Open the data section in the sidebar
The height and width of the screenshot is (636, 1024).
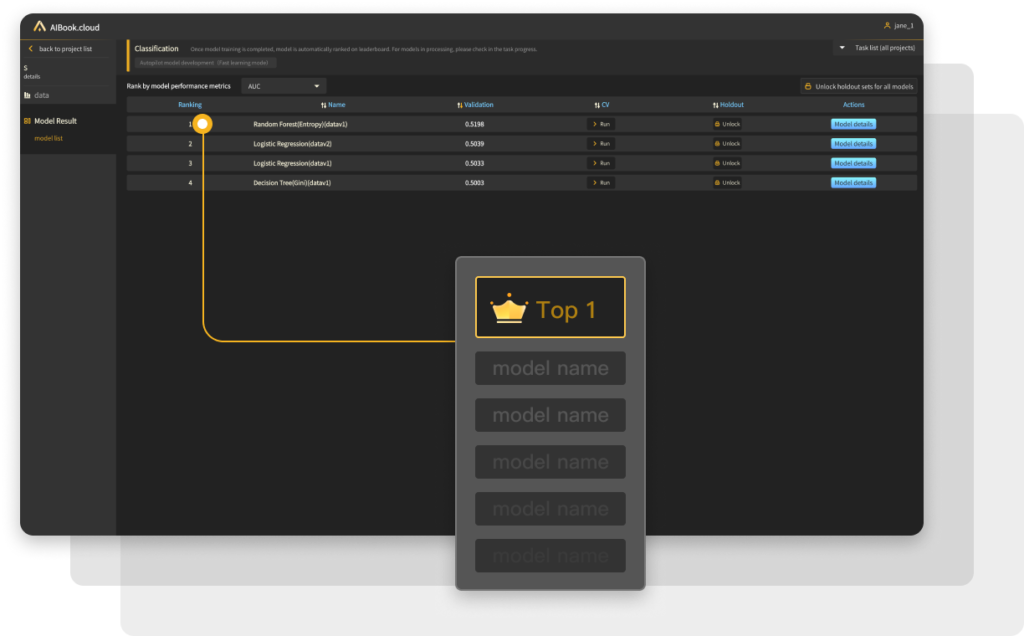[x=41, y=95]
